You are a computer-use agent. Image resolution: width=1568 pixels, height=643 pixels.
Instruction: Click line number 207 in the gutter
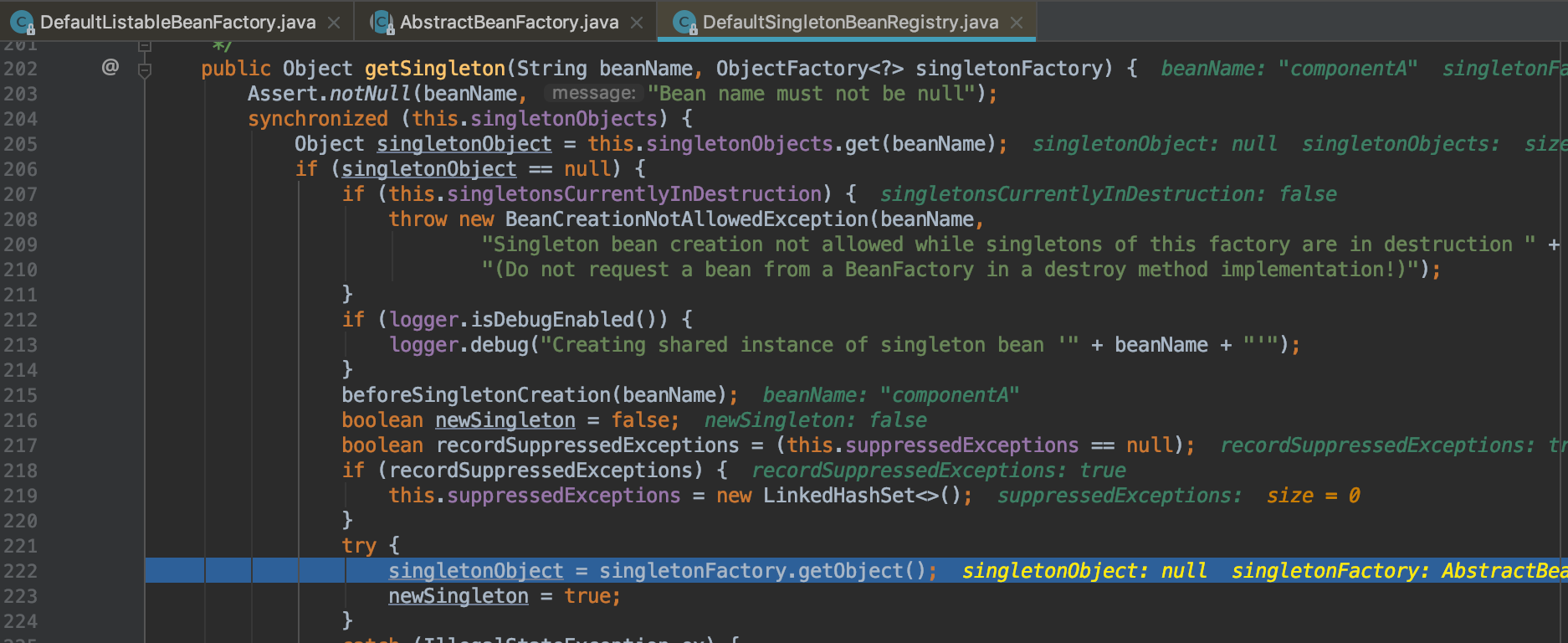point(21,194)
